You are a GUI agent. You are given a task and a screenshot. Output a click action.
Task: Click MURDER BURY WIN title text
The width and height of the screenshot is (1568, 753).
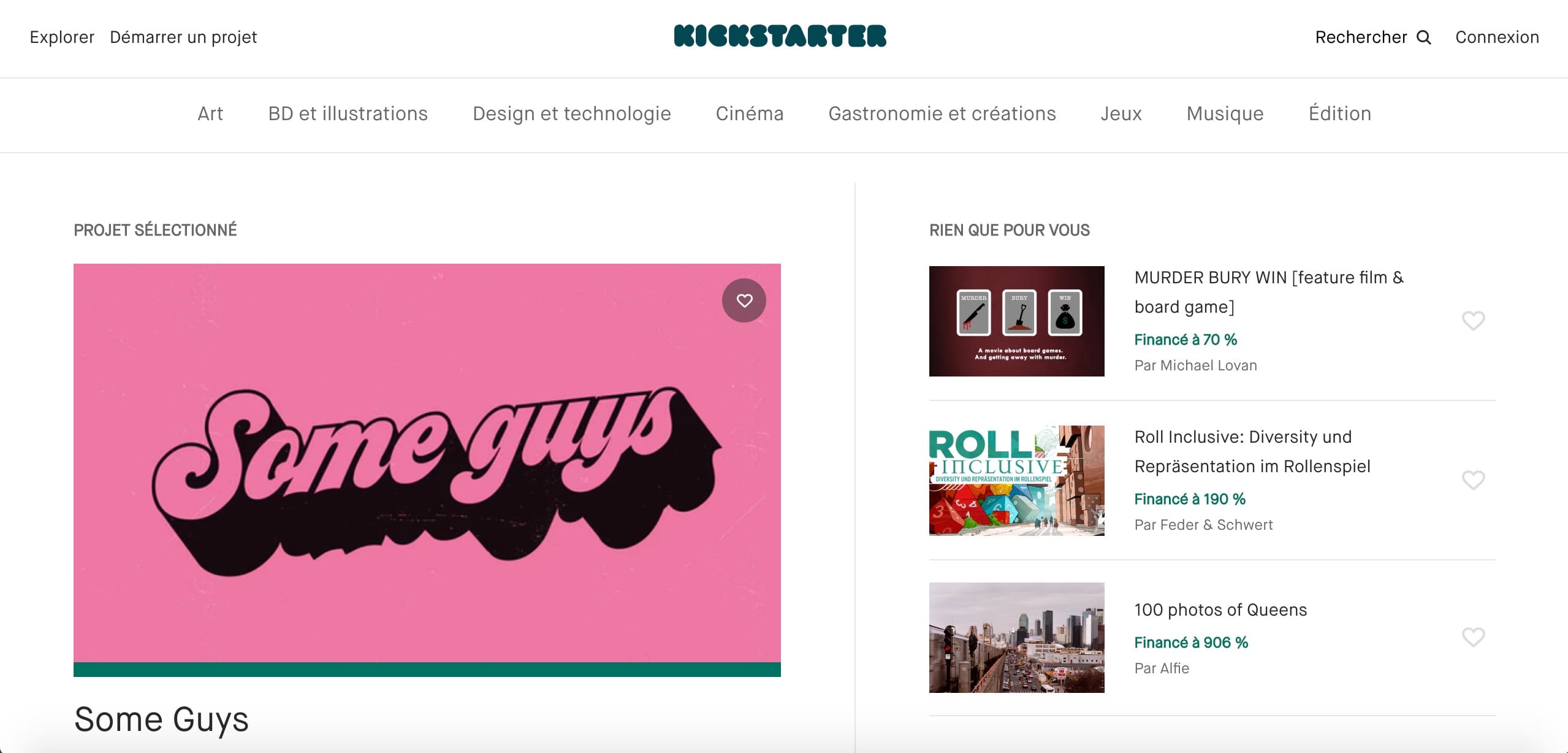(1269, 292)
